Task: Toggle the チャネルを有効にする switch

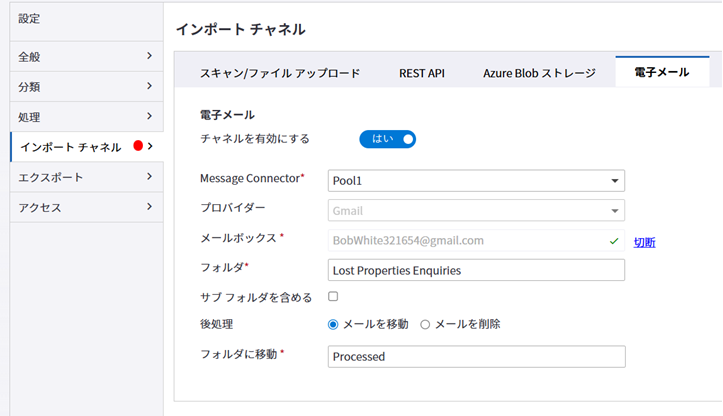Action: [x=387, y=139]
